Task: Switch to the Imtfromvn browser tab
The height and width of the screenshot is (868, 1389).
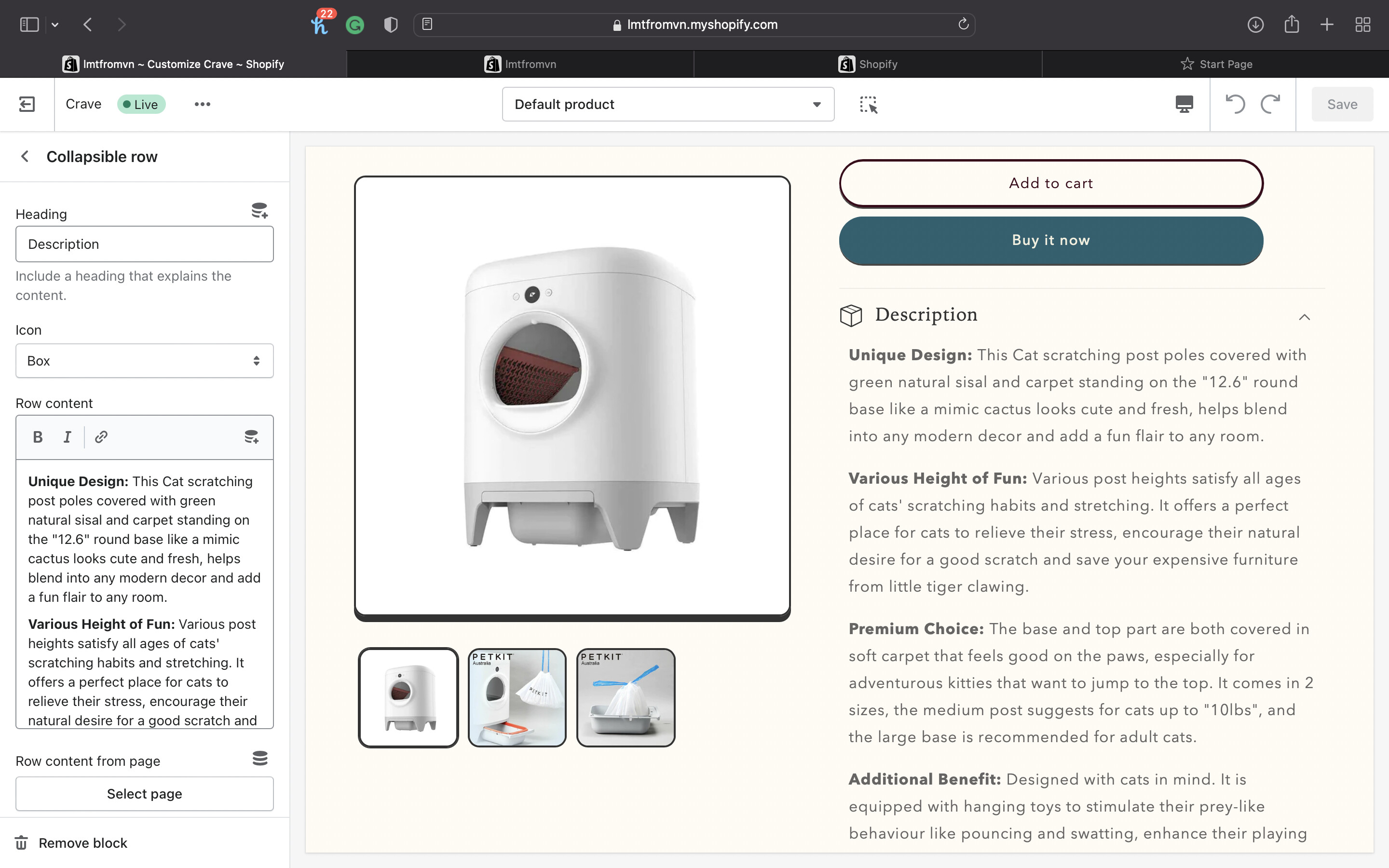Action: [520, 64]
